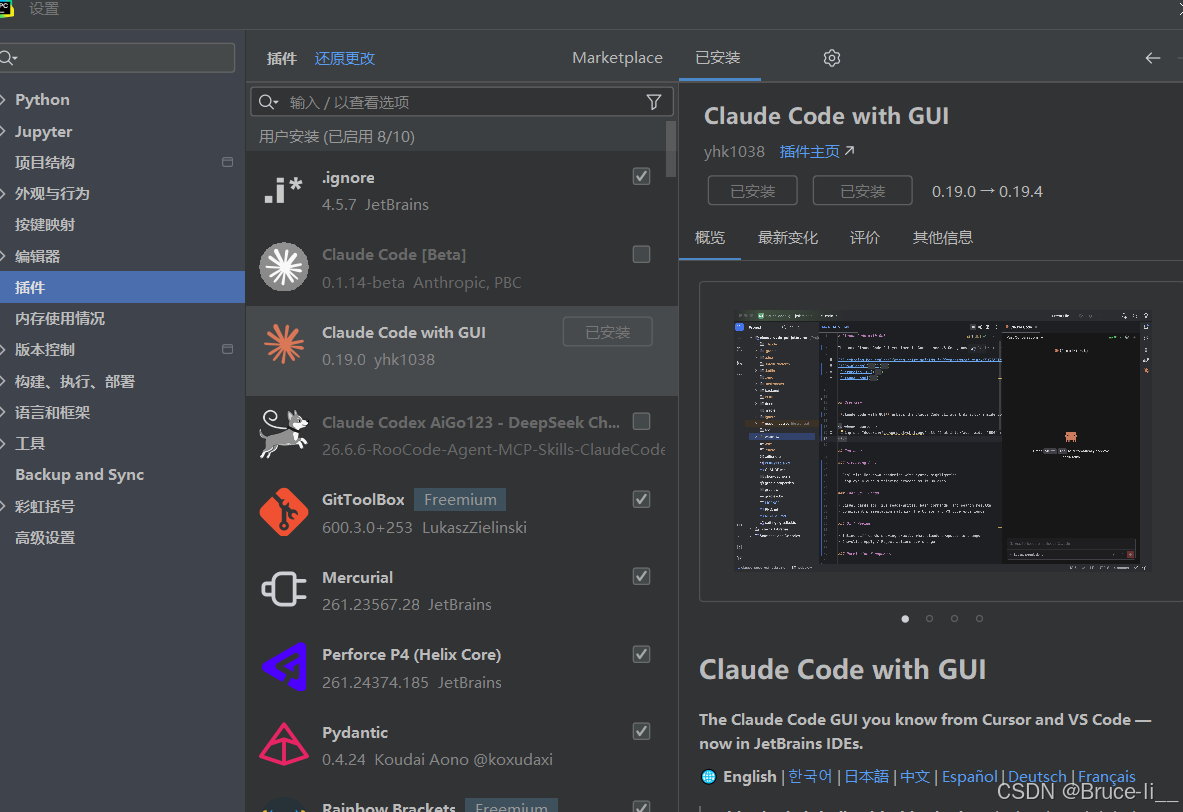Toggle the GitToolBox plugin checkbox
The image size is (1183, 812).
click(641, 500)
